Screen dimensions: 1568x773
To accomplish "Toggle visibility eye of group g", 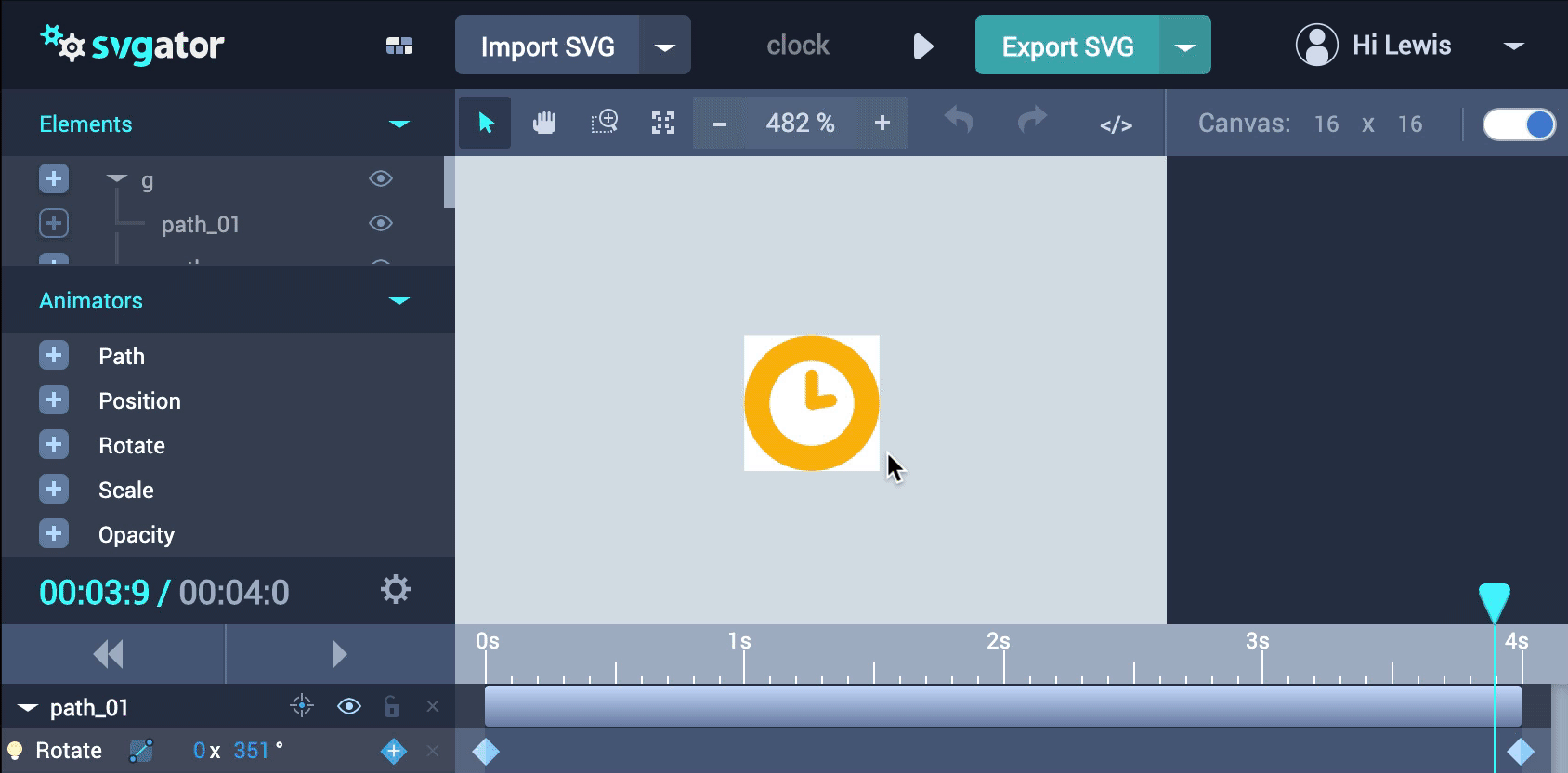I will (381, 178).
